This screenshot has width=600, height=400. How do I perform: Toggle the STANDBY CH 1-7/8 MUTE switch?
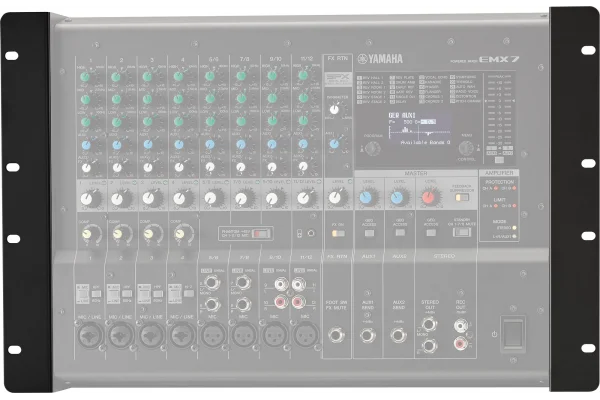point(462,232)
